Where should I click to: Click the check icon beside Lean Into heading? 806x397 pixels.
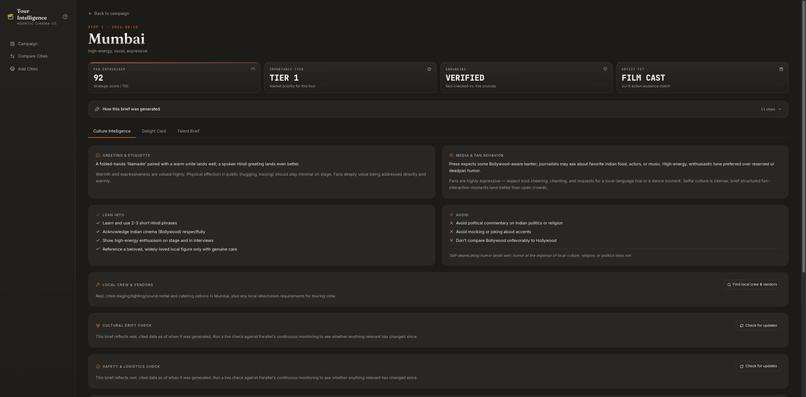[98, 215]
